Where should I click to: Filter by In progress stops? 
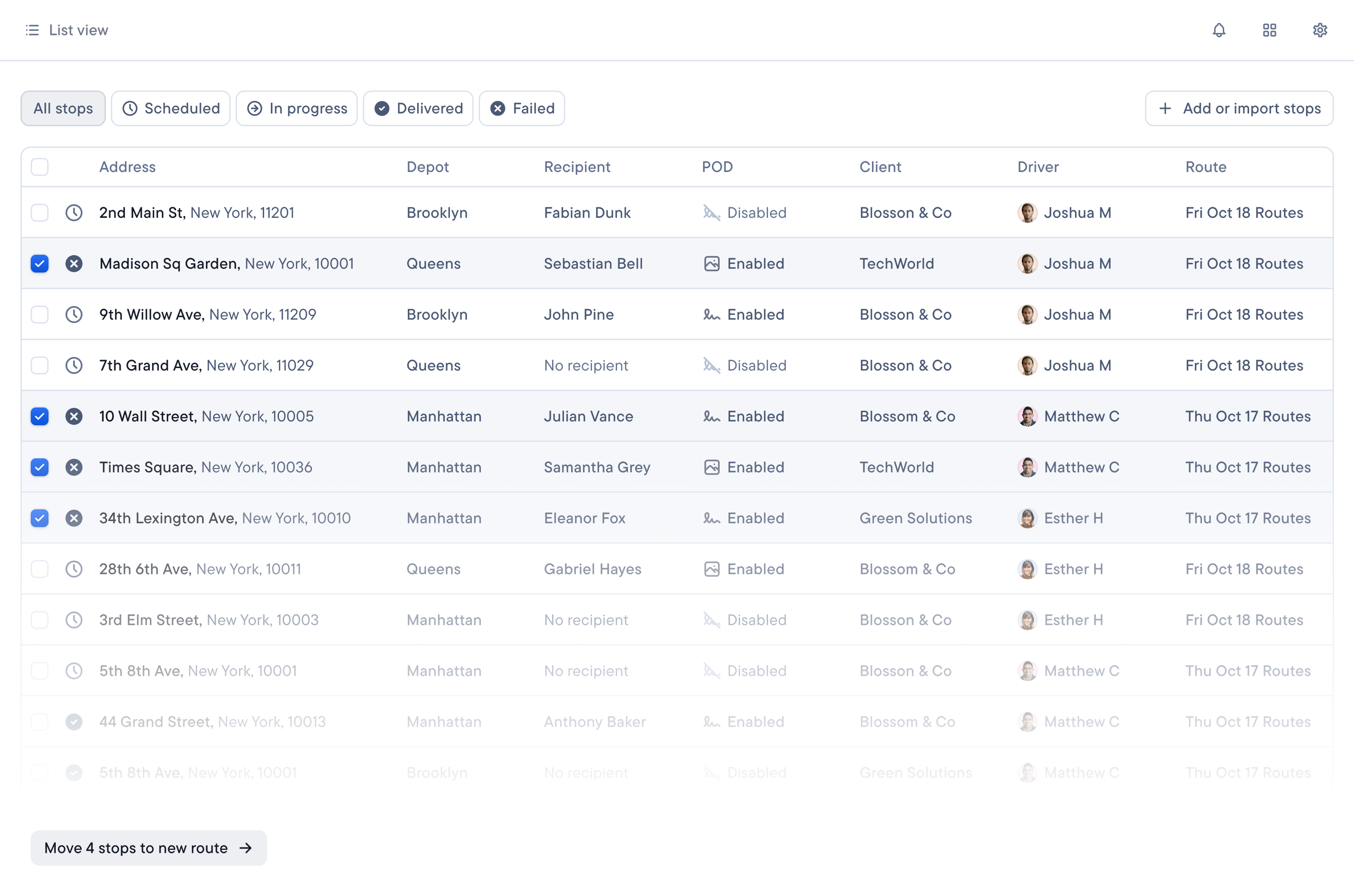(297, 108)
